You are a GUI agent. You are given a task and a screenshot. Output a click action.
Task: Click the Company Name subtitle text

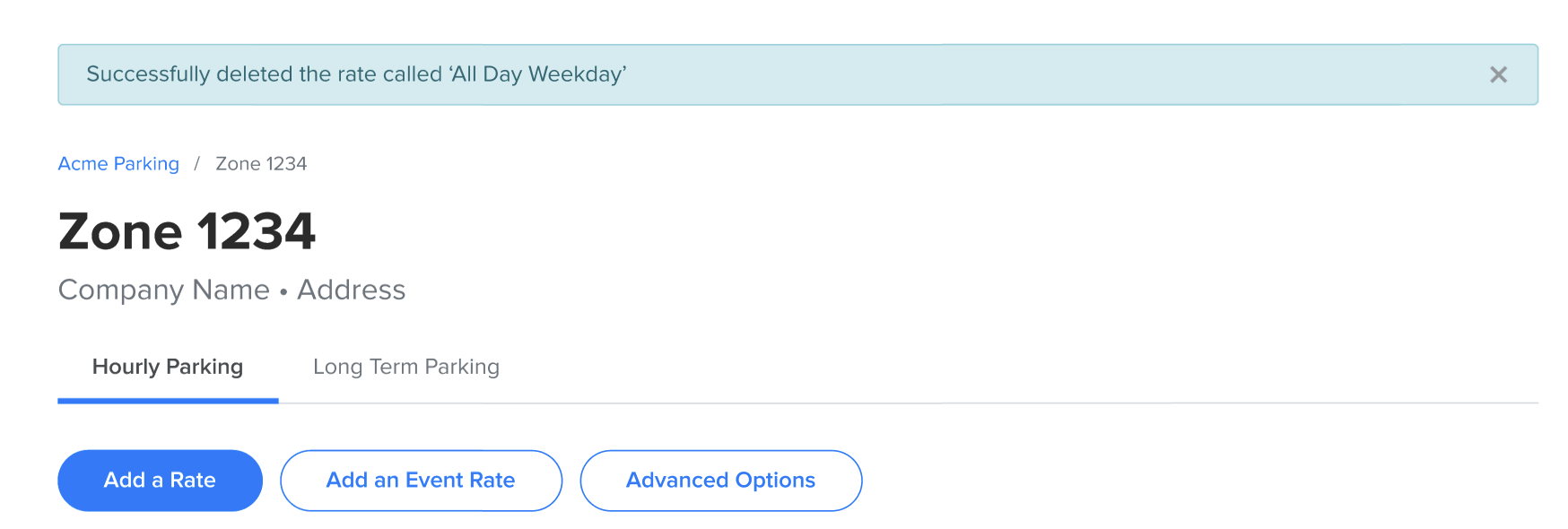163,290
